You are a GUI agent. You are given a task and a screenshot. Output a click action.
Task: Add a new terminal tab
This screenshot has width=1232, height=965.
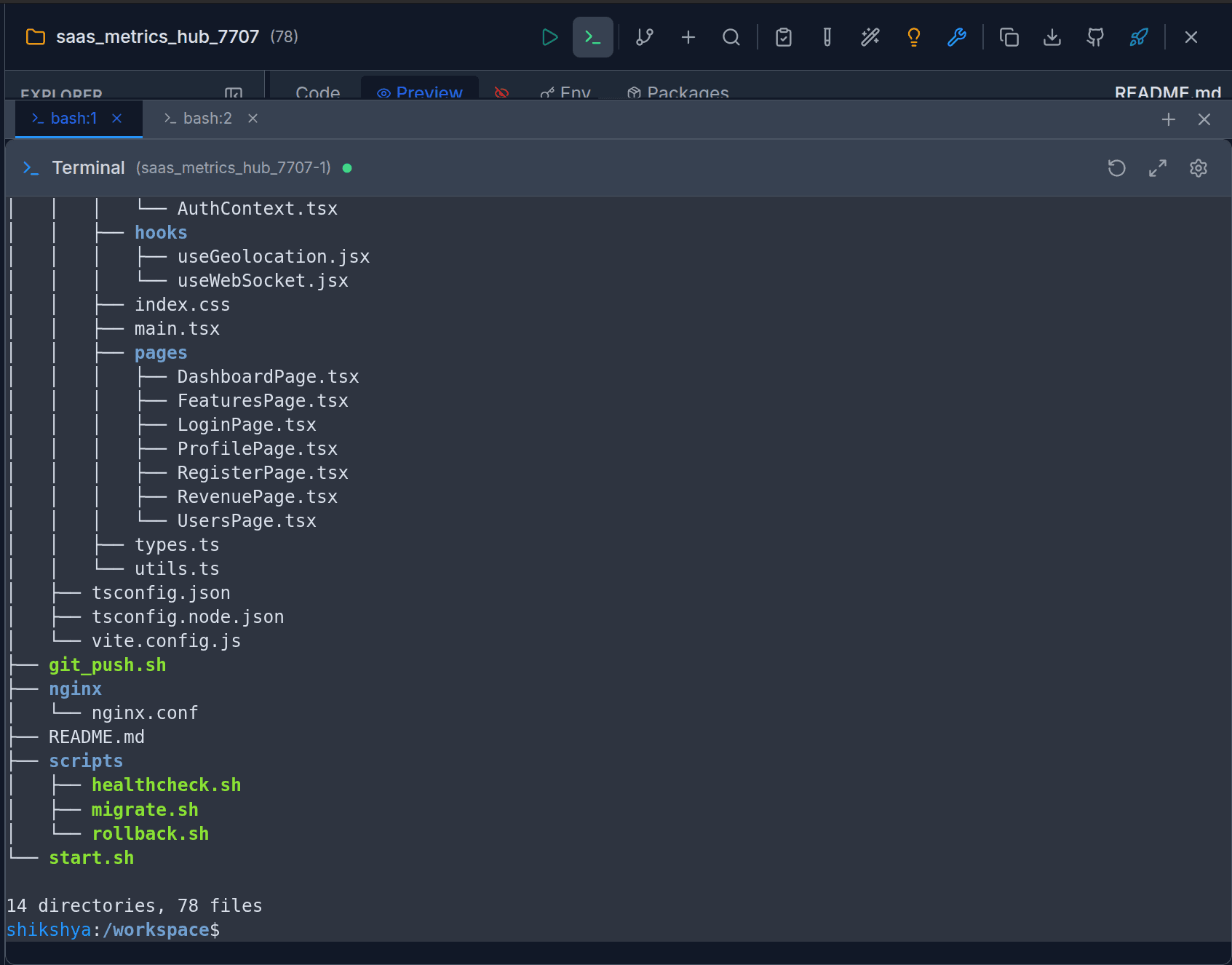[x=1169, y=119]
